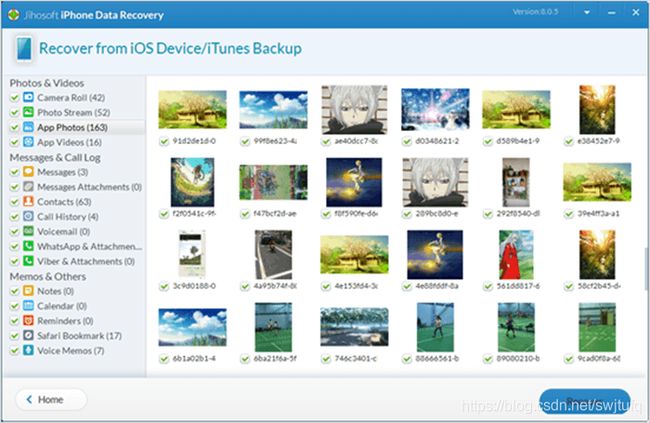Click the Voicemail icon
The height and width of the screenshot is (423, 650).
click(28, 231)
